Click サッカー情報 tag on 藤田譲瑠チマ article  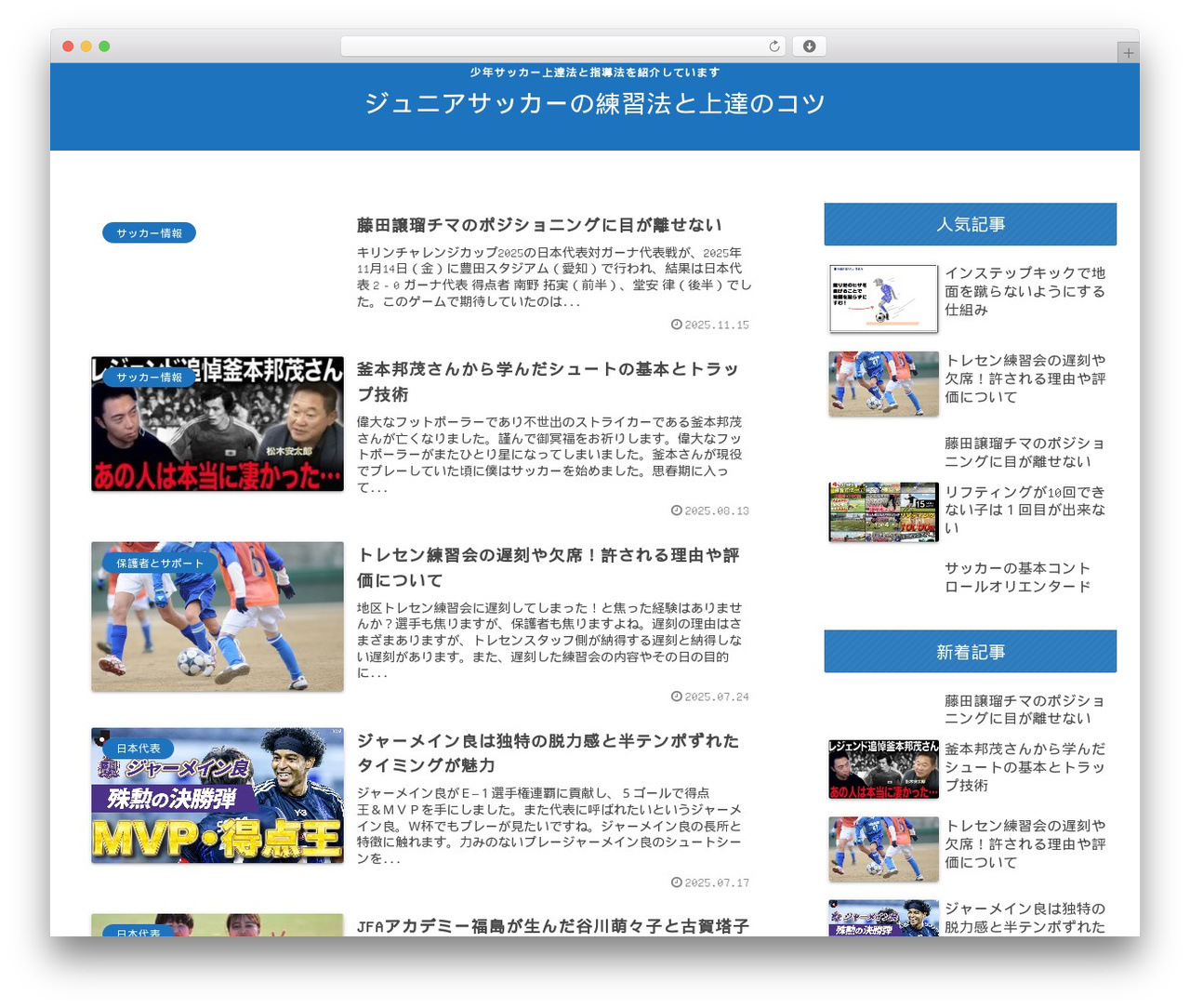[149, 233]
